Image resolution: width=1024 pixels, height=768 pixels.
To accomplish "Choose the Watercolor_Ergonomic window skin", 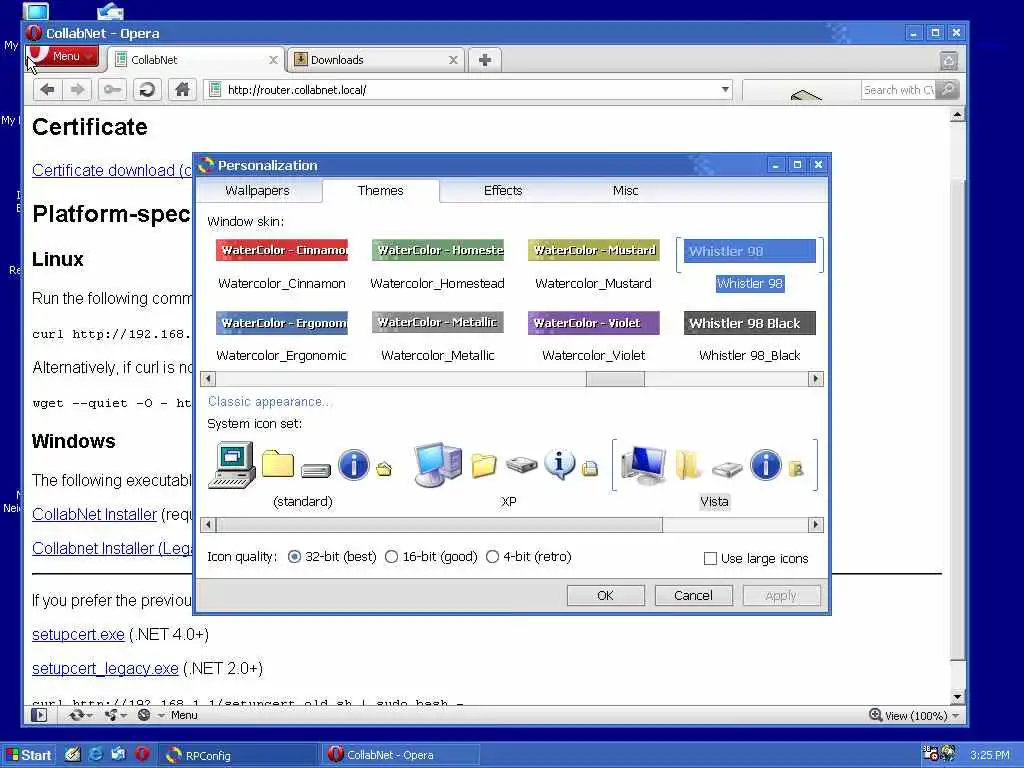I will [x=282, y=338].
